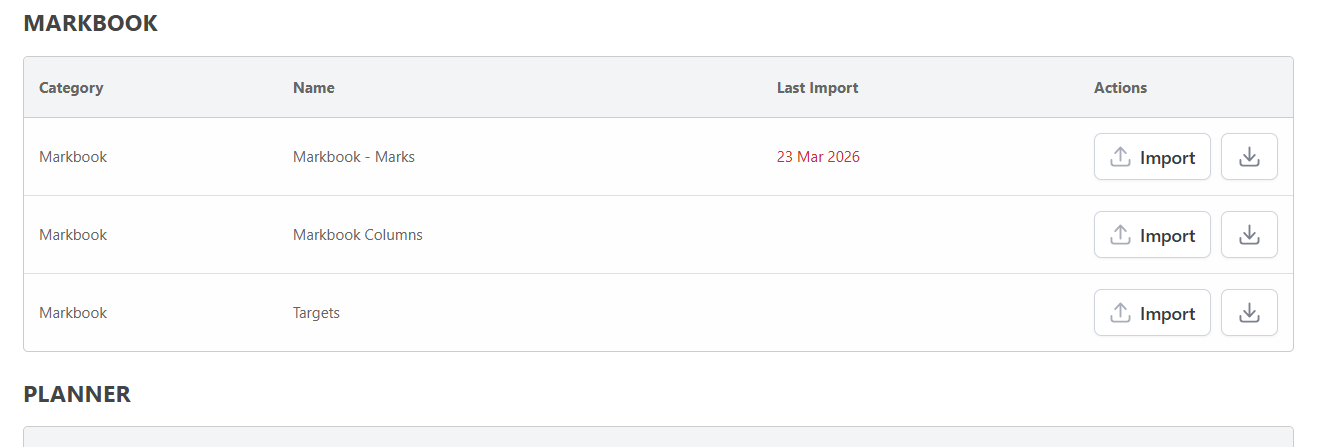Click the Category column header

pyautogui.click(x=71, y=88)
